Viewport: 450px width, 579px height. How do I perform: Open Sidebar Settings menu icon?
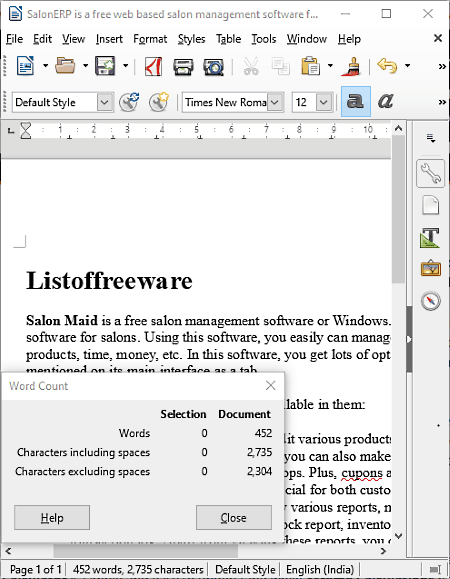click(x=431, y=138)
